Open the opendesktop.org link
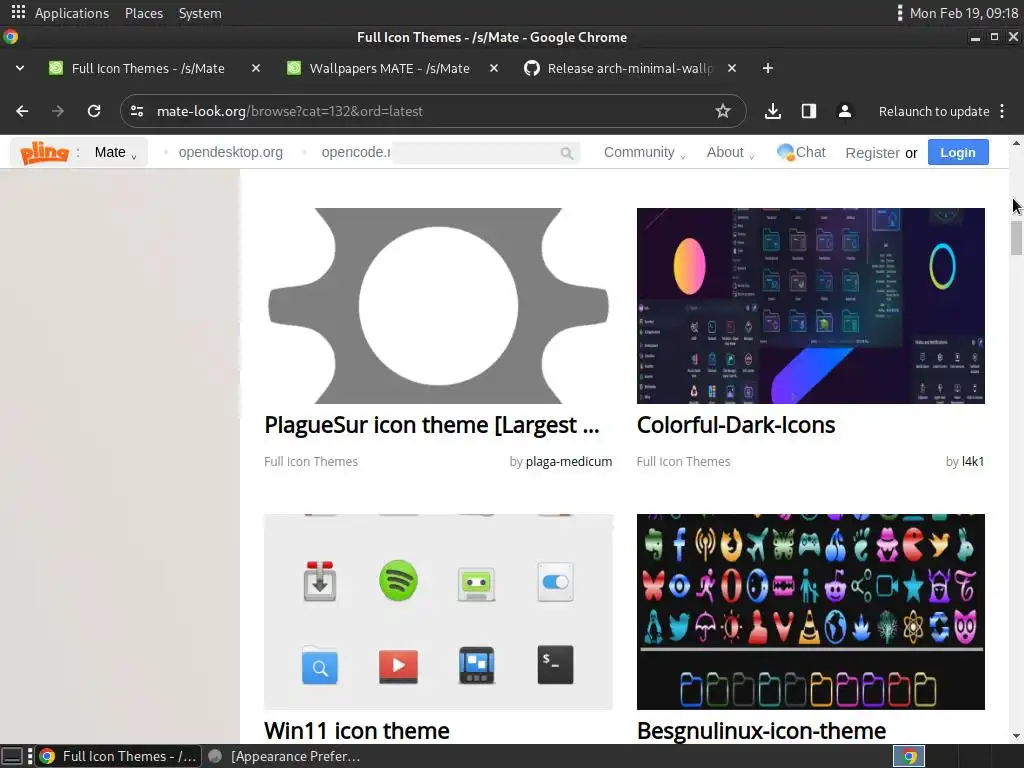 tap(231, 152)
